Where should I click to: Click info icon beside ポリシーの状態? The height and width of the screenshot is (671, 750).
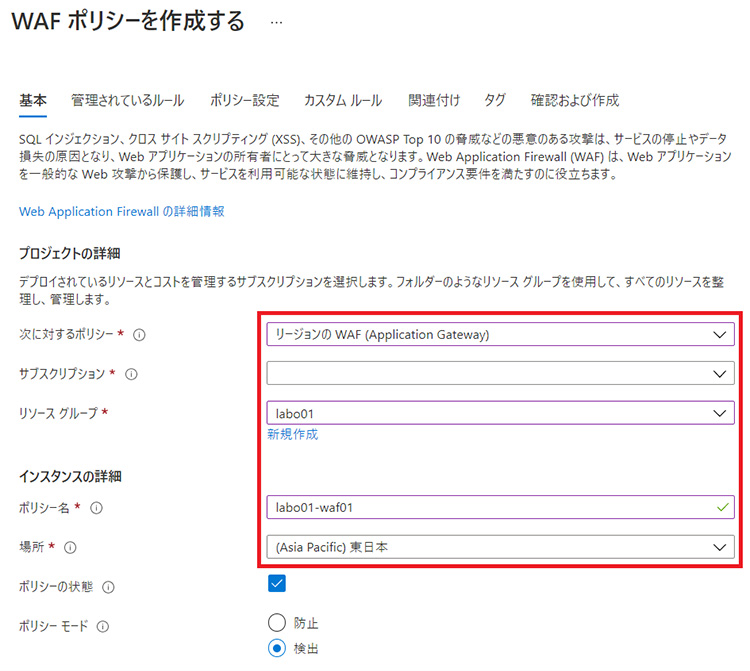108,587
